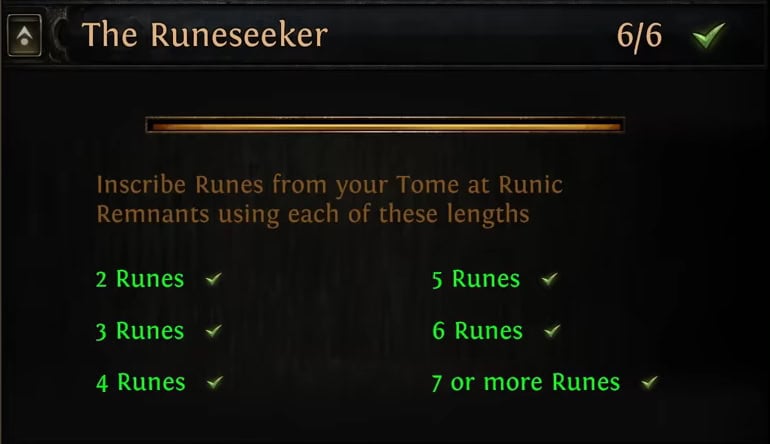
Task: Click the golden challenge progress bar
Action: (385, 125)
